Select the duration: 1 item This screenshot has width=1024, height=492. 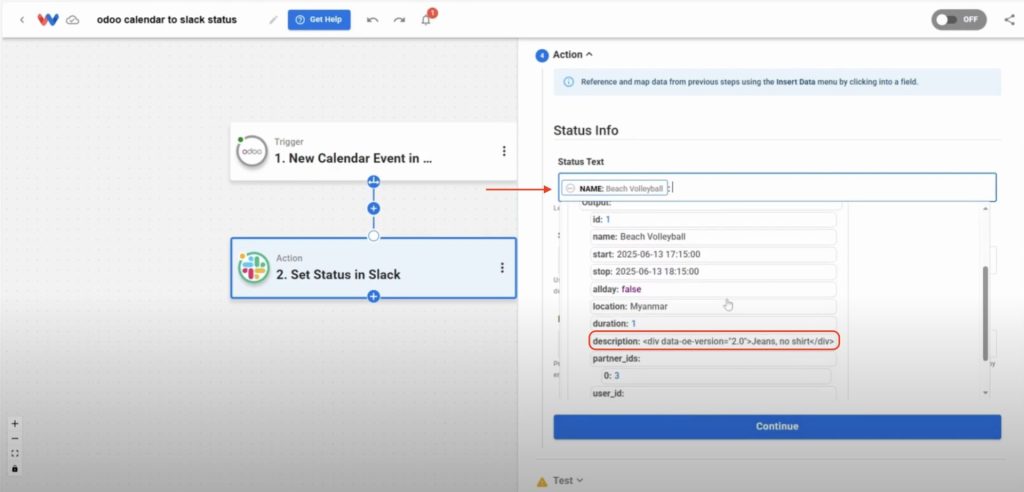(x=713, y=324)
